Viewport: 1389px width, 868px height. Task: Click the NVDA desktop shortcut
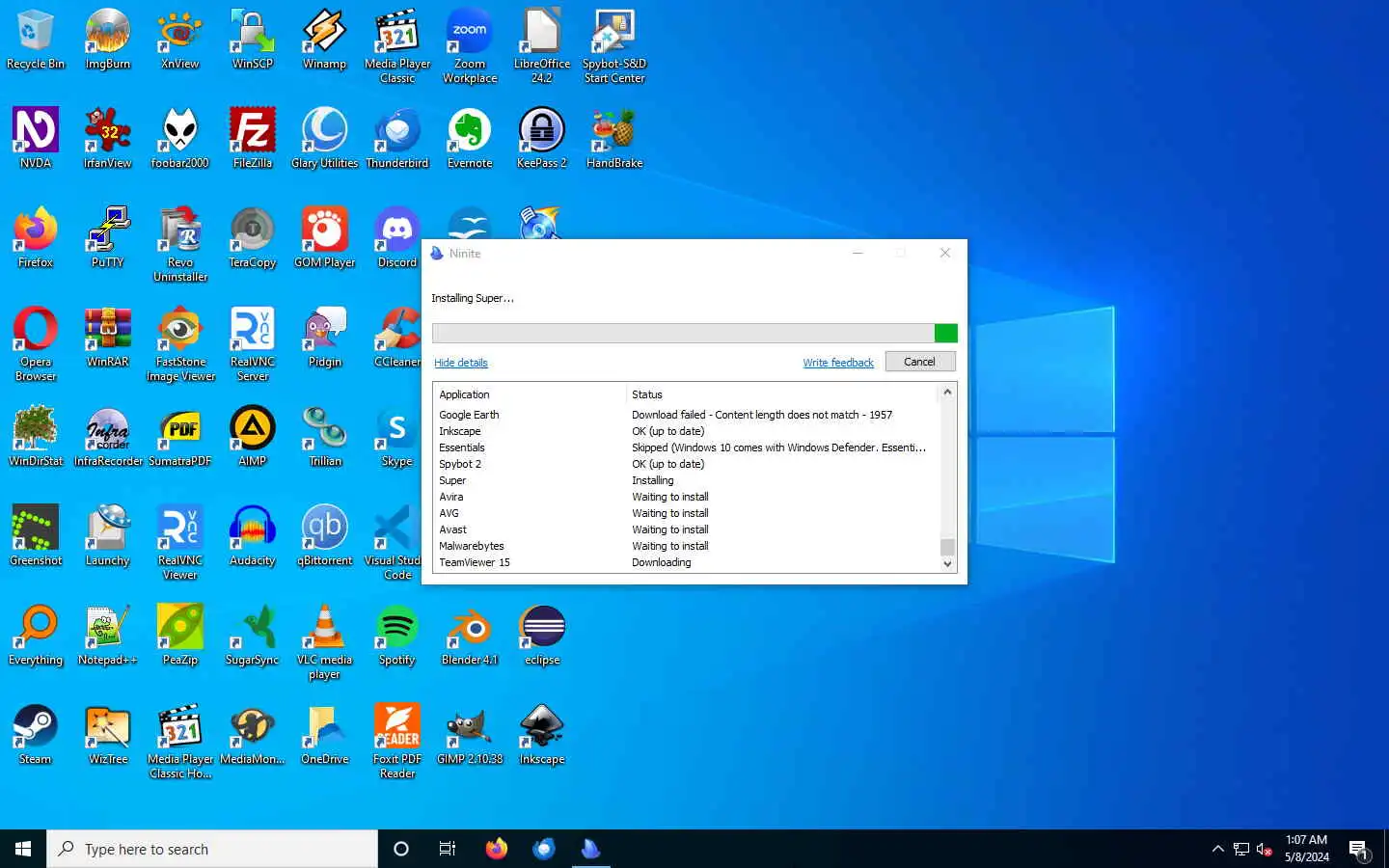click(x=36, y=139)
